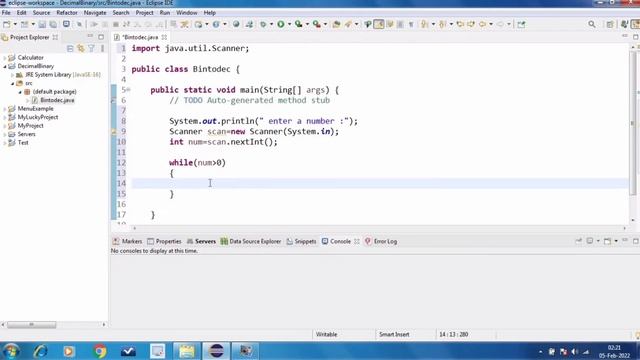Open the Back history dropdown arrow
Viewport: 640px width, 360px height.
pyautogui.click(x=491, y=24)
